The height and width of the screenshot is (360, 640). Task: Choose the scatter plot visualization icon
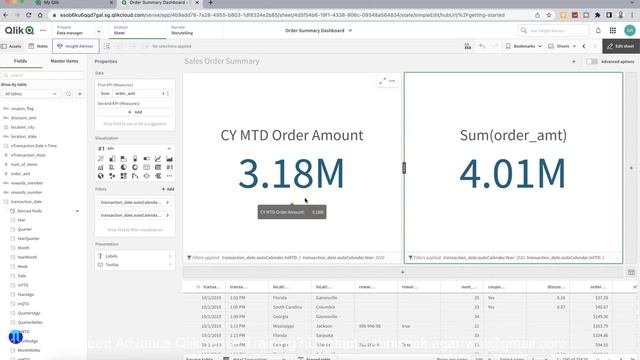coord(112,176)
